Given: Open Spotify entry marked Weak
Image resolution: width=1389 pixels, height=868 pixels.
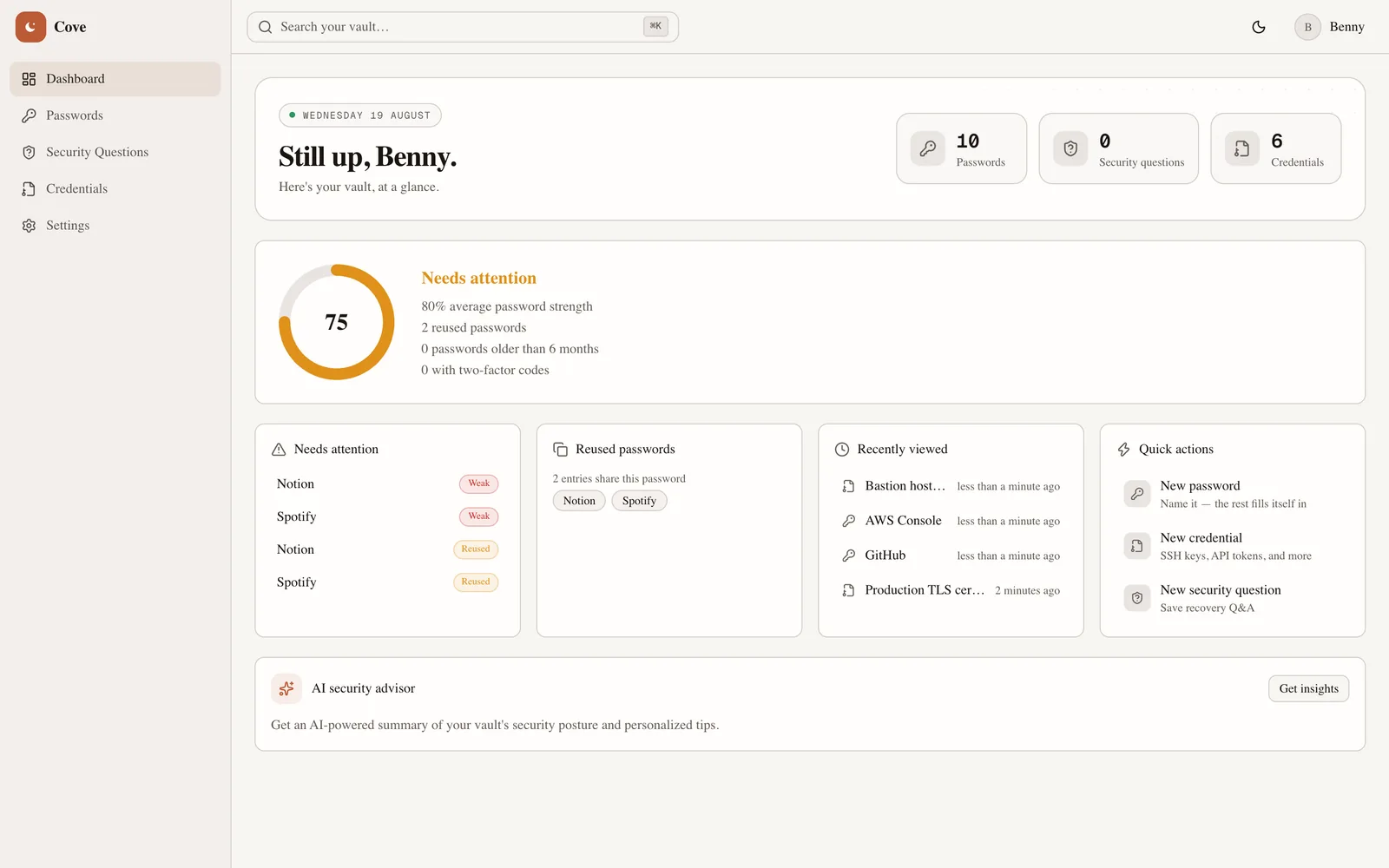Looking at the screenshot, I should pyautogui.click(x=387, y=516).
